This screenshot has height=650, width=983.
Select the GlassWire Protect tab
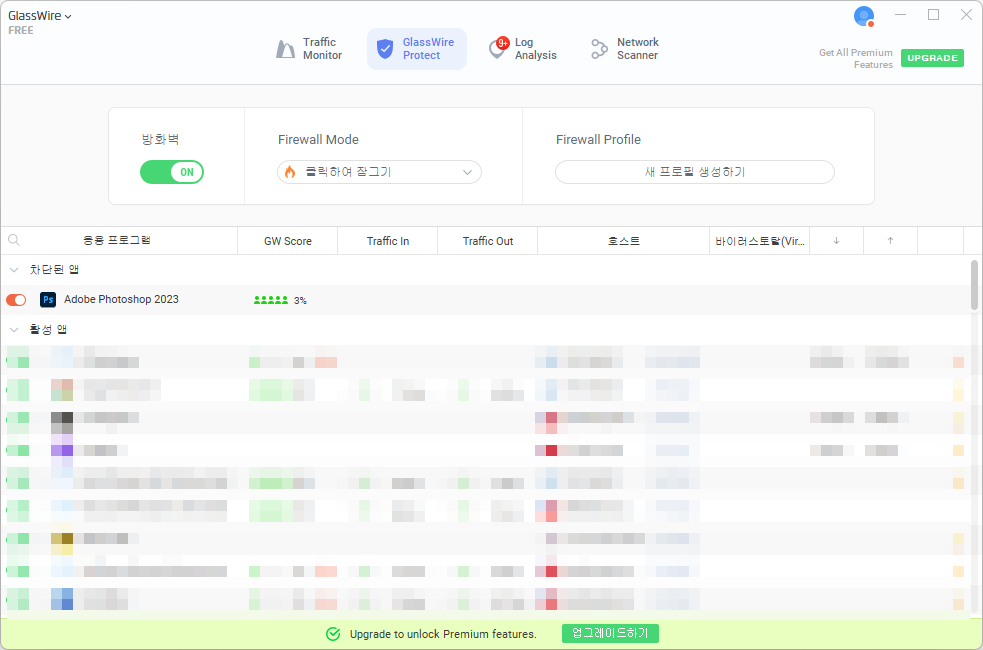click(417, 49)
